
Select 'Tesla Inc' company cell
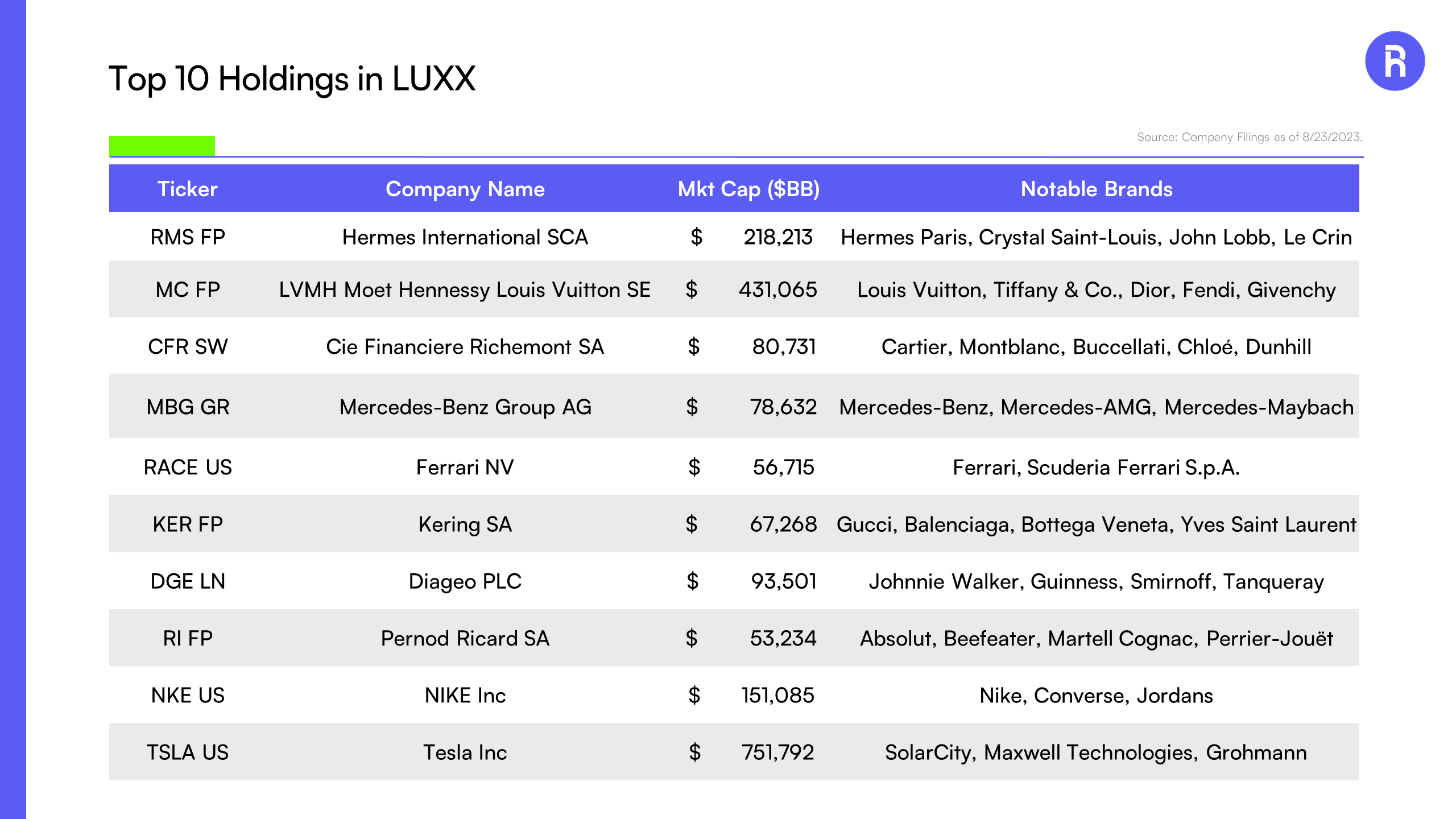(x=465, y=752)
